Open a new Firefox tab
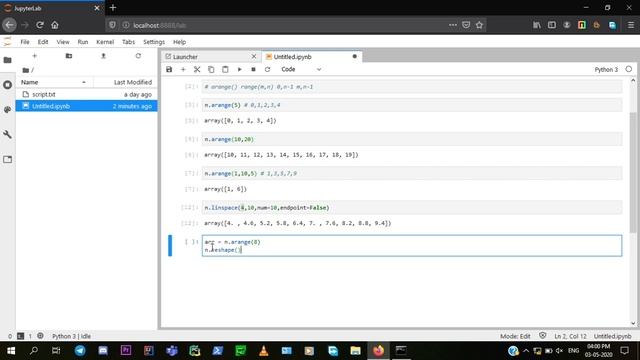Image resolution: width=640 pixels, height=360 pixels. [x=113, y=7]
